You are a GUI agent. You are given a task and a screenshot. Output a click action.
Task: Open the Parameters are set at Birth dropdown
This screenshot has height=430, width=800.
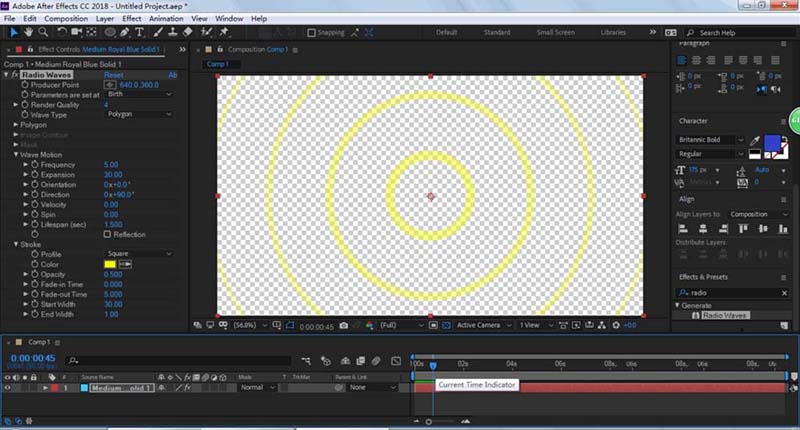coord(139,94)
